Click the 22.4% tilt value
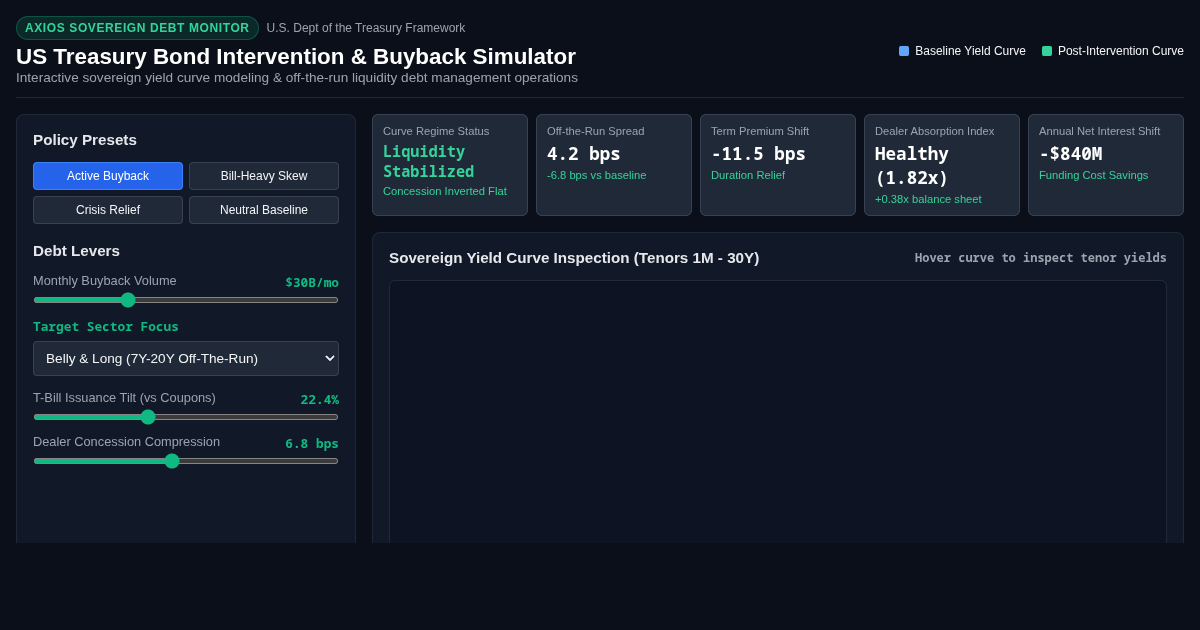Screen dimensions: 1200x630 320,399
